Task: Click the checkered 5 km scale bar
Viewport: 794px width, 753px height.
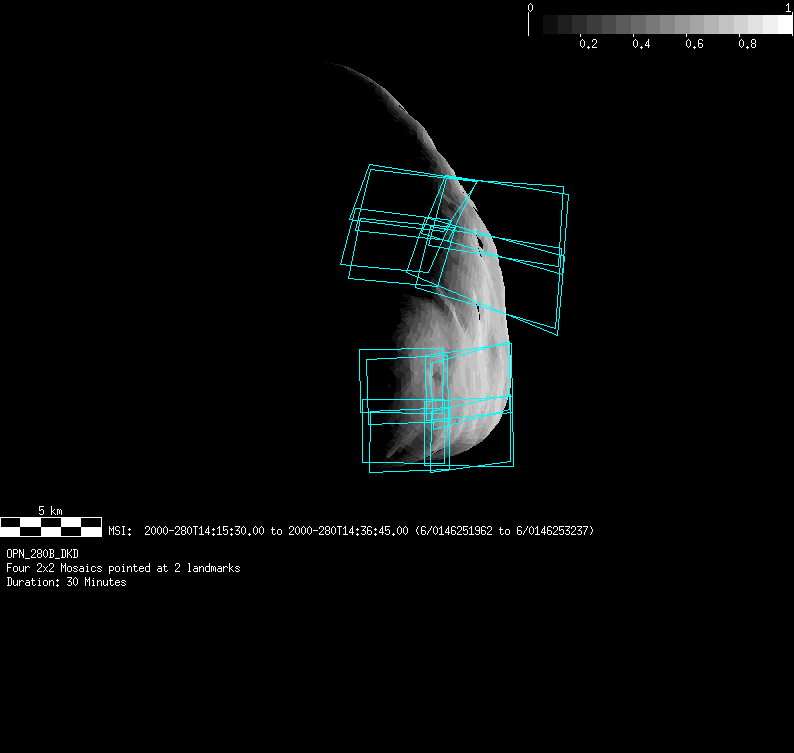Action: 50,526
